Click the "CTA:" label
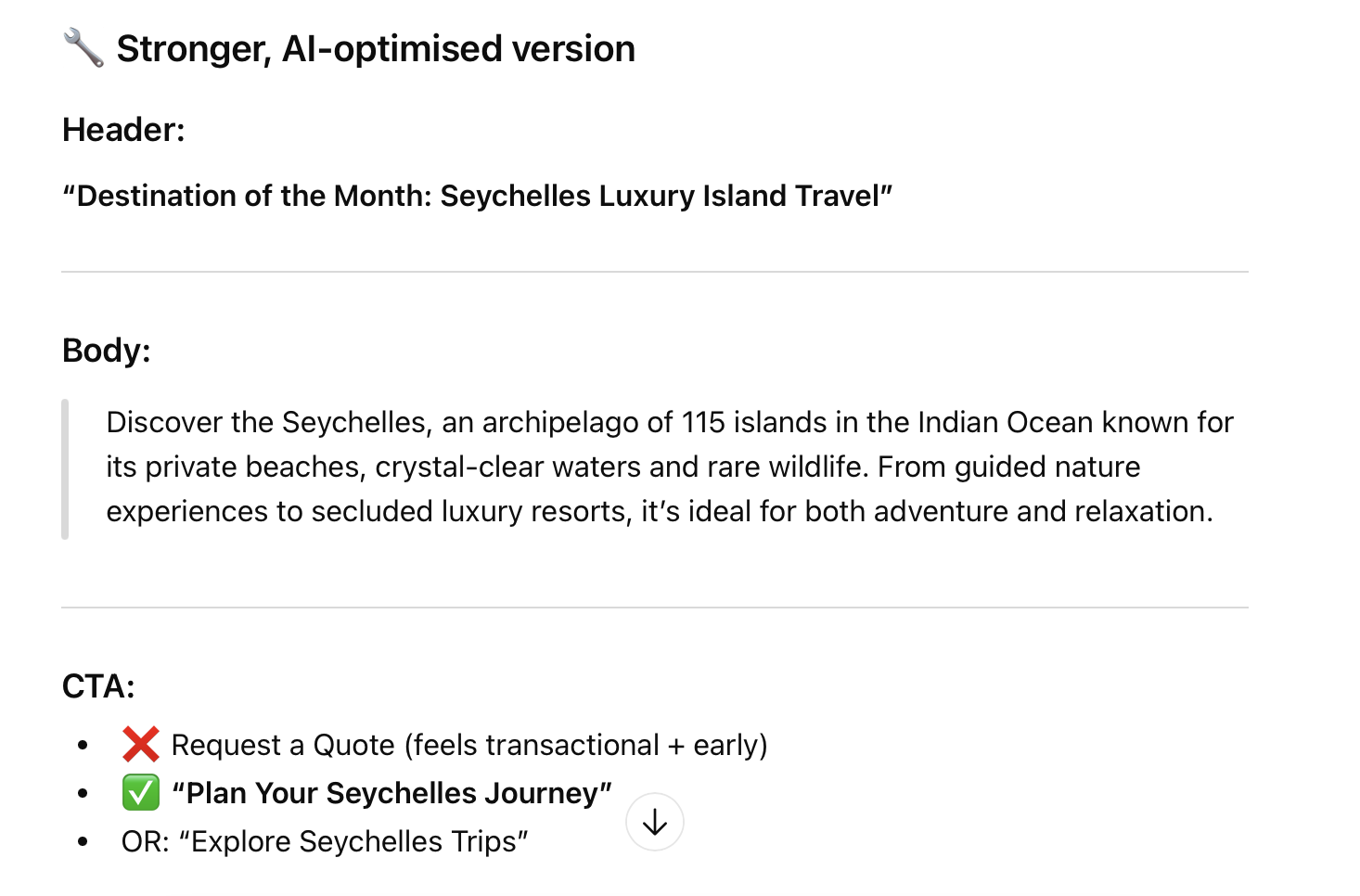This screenshot has height=896, width=1360. click(98, 686)
